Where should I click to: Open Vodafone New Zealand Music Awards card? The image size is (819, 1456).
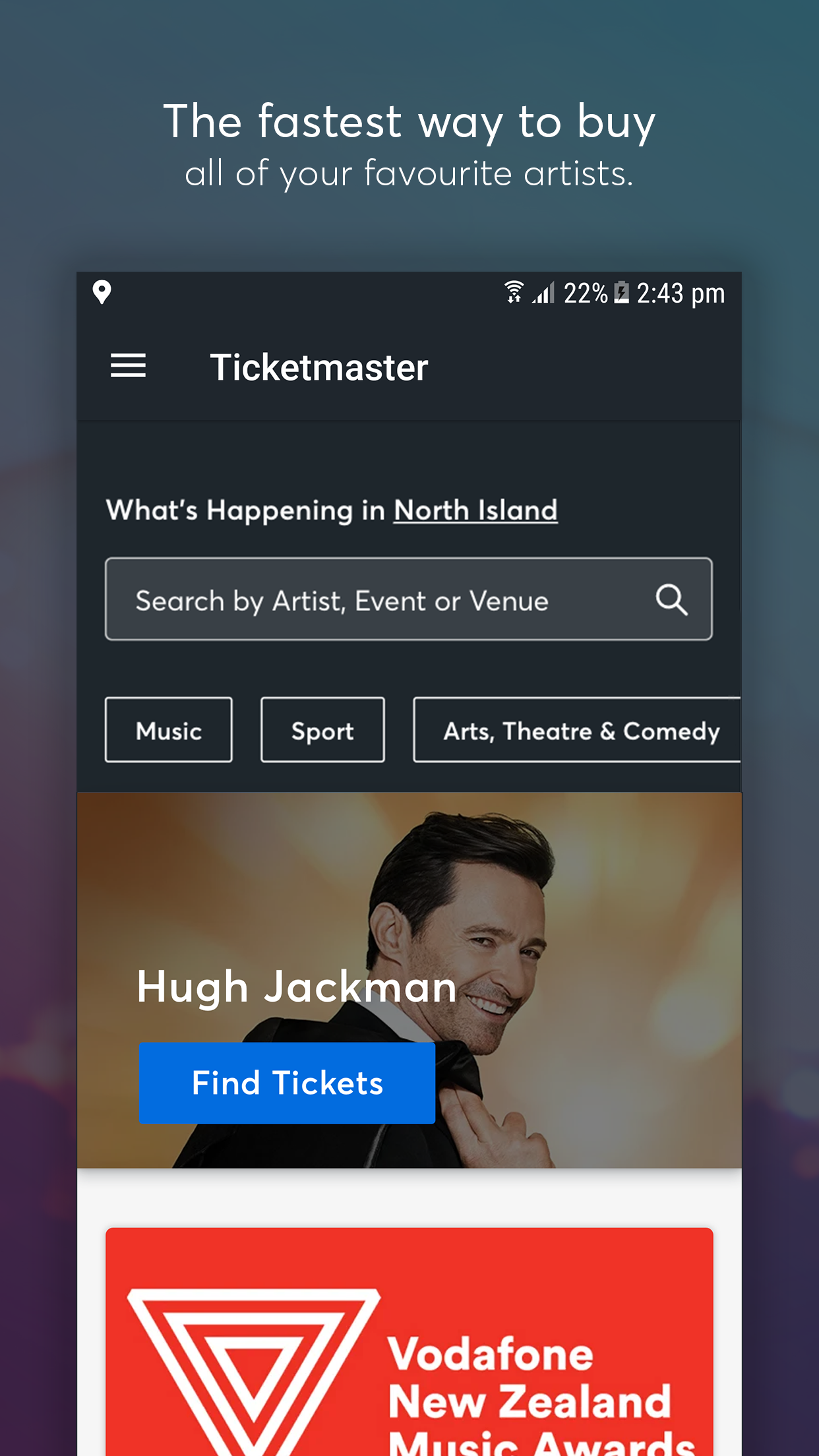tap(409, 1342)
